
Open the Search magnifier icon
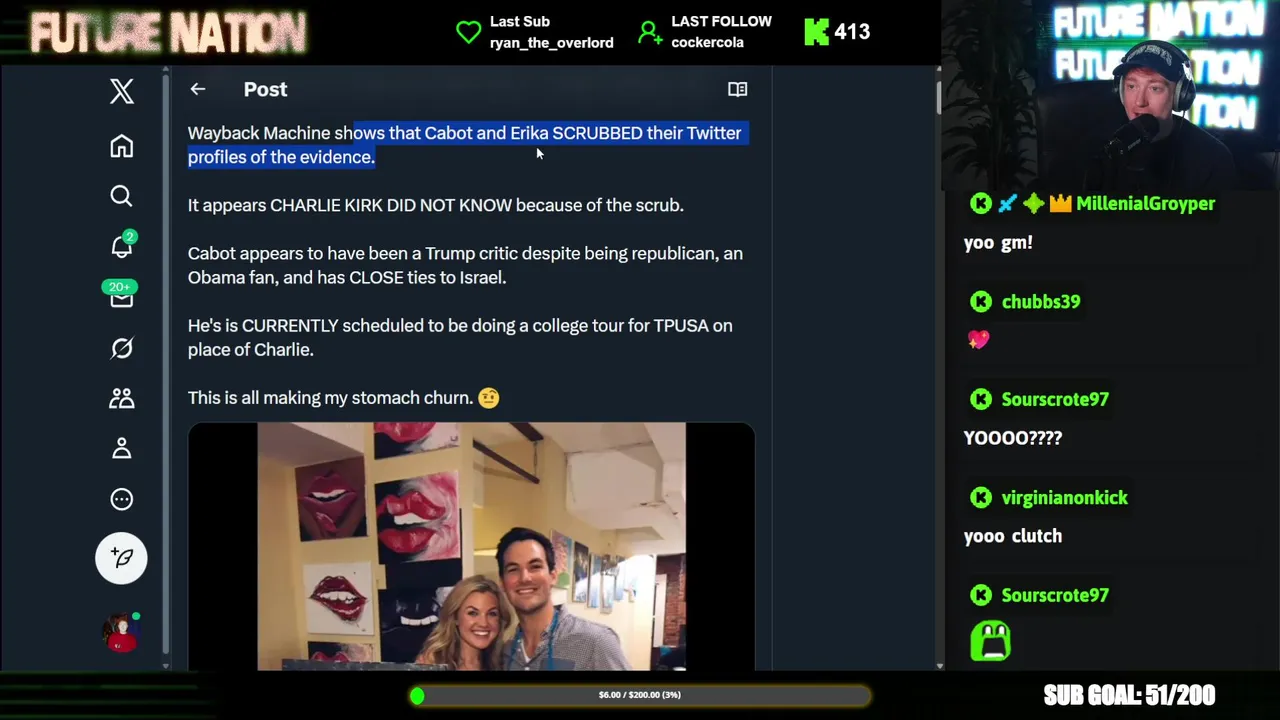[122, 196]
